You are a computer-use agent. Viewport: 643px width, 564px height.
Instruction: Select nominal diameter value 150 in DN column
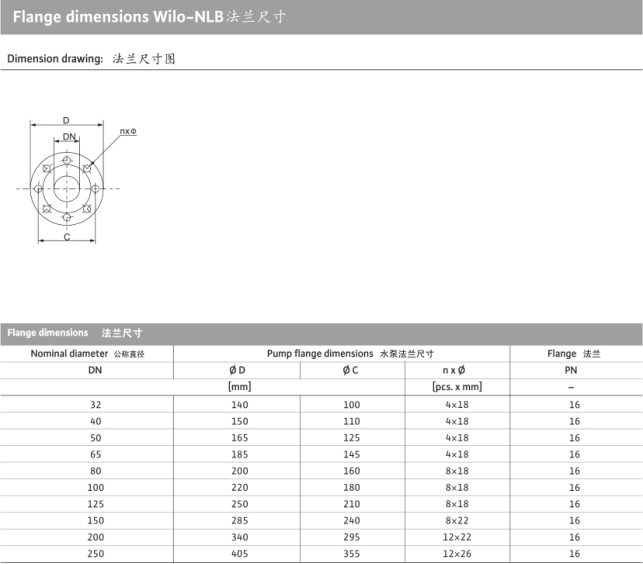click(x=96, y=521)
